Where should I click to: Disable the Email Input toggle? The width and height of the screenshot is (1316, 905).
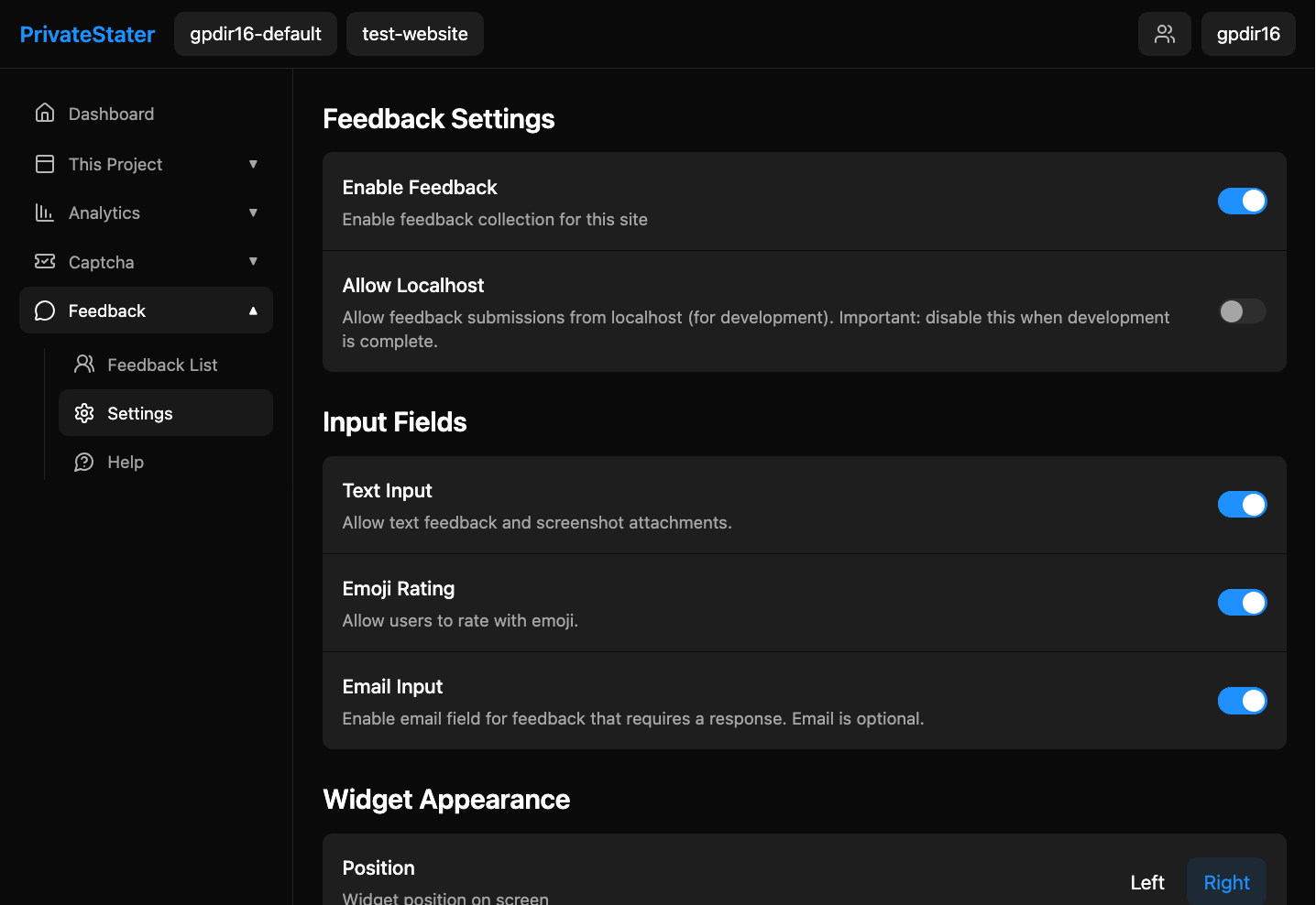click(1242, 700)
